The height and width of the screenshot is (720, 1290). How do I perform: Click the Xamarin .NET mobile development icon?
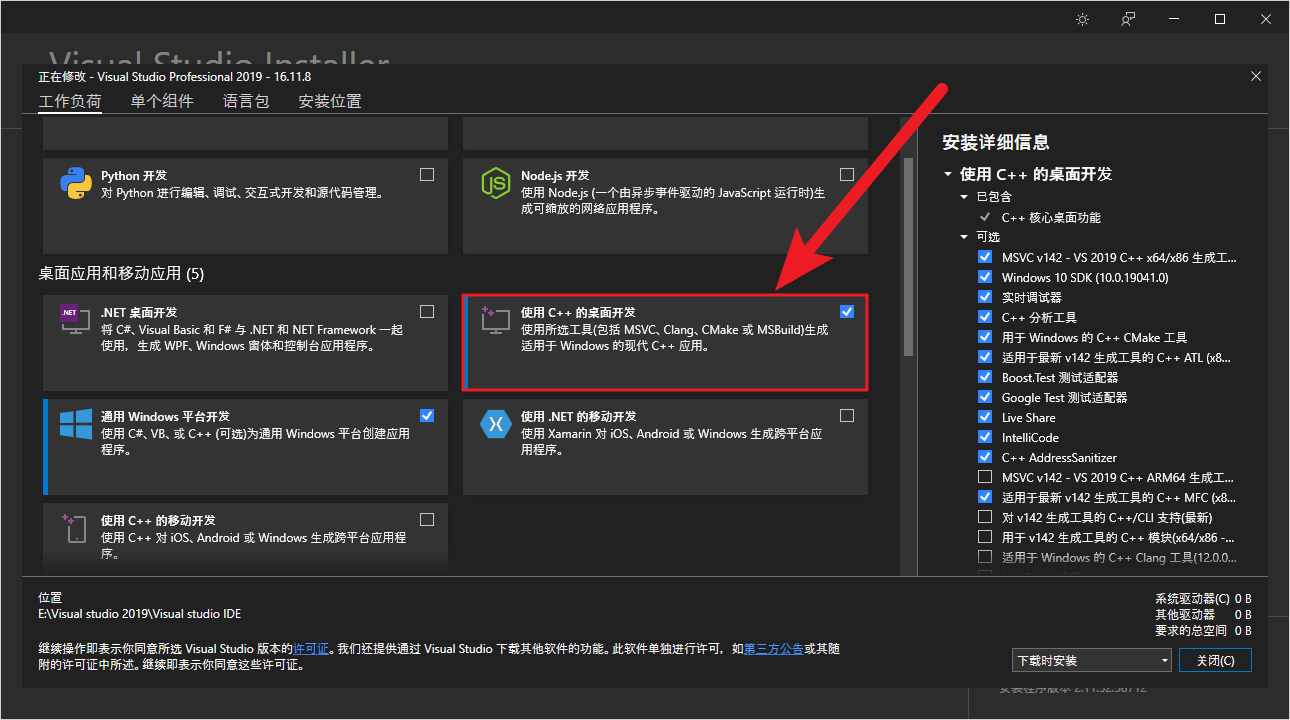496,424
